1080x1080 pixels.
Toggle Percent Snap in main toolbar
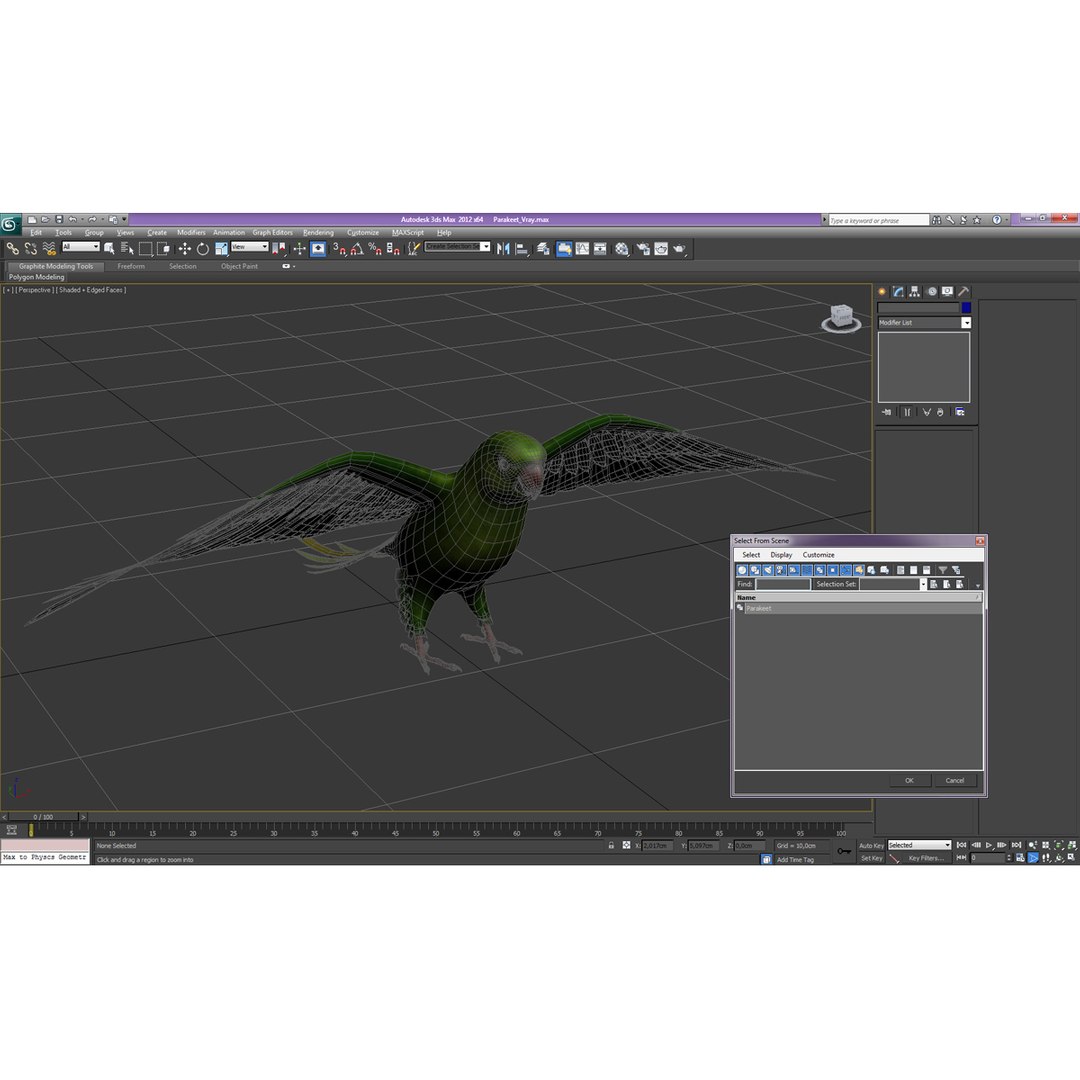(375, 249)
